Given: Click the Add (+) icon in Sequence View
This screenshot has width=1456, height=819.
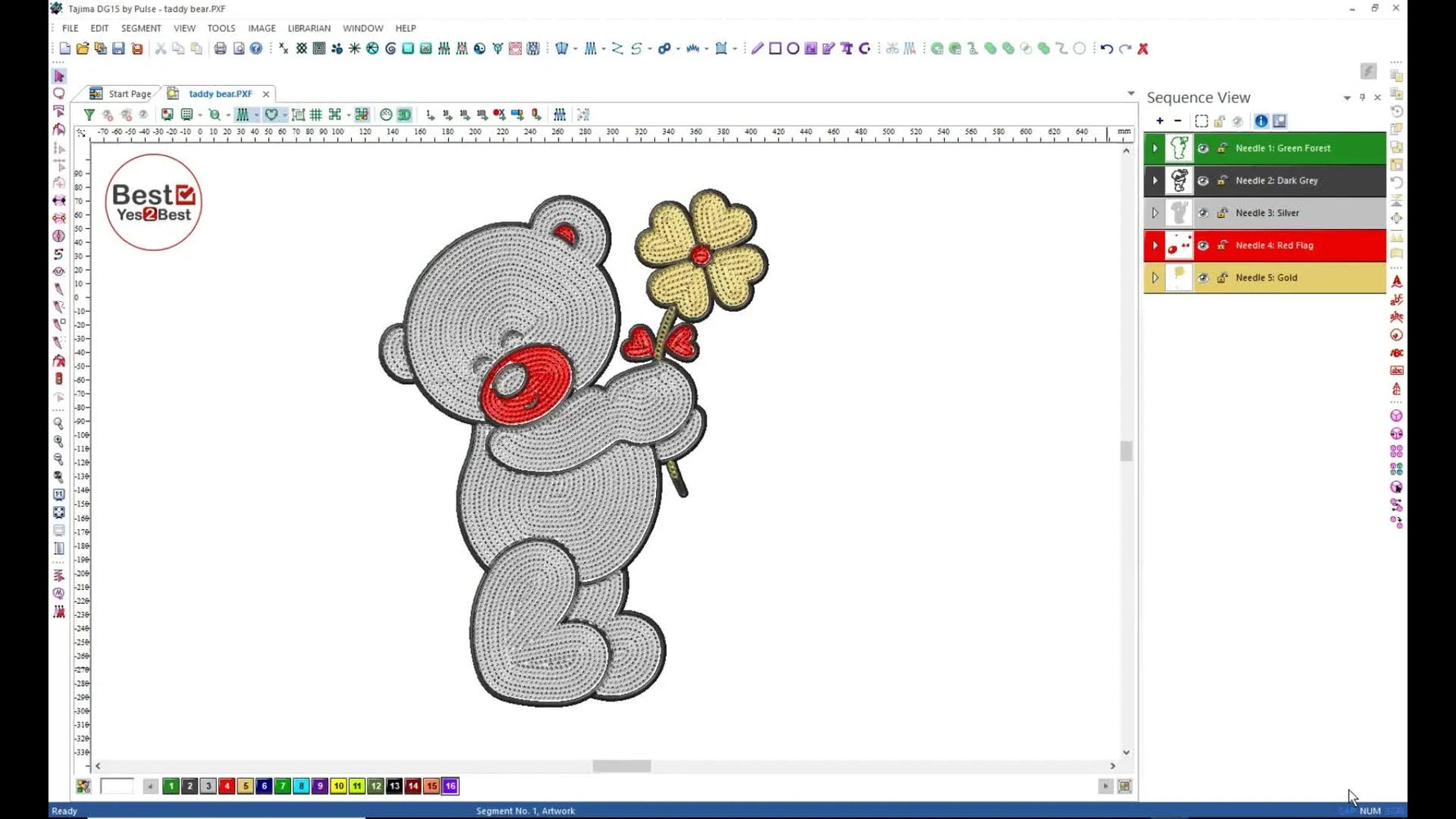Looking at the screenshot, I should [x=1160, y=121].
